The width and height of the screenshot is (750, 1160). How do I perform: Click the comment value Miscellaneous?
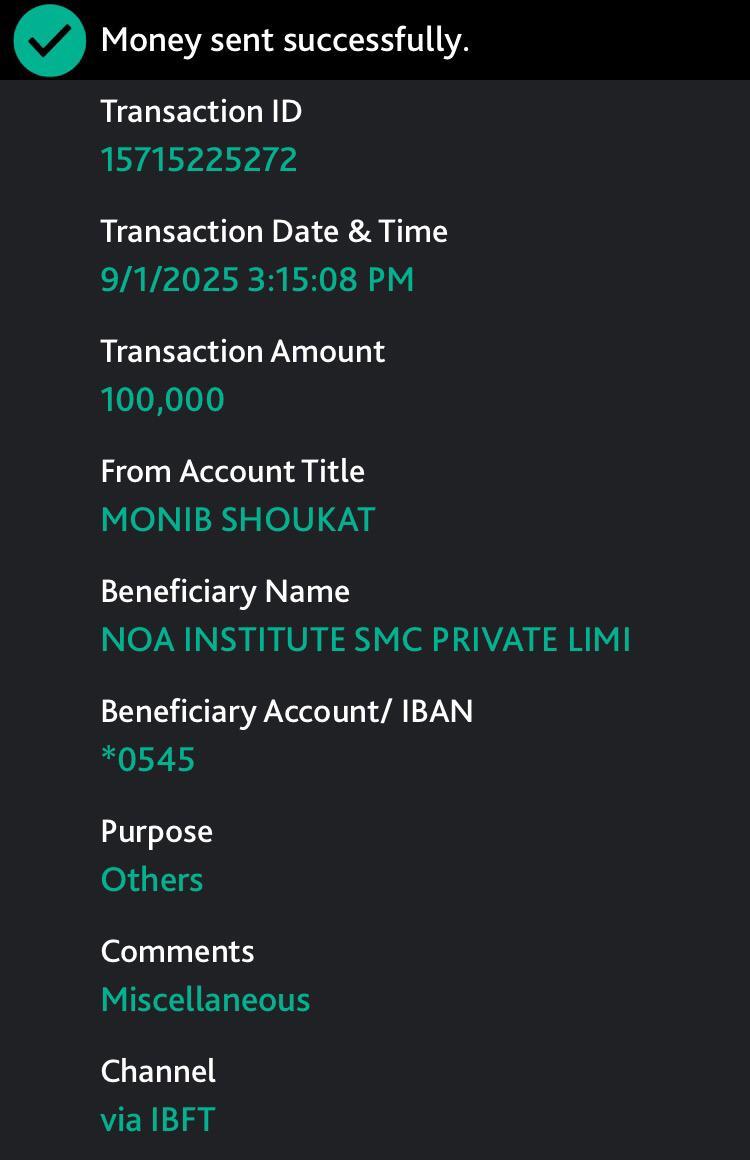(x=206, y=1000)
